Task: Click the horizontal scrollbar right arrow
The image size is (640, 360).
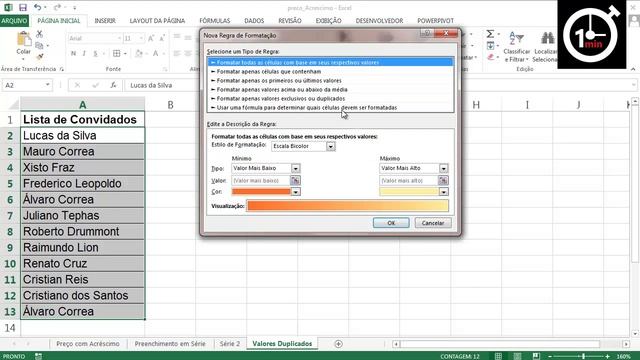Action: tap(626, 344)
